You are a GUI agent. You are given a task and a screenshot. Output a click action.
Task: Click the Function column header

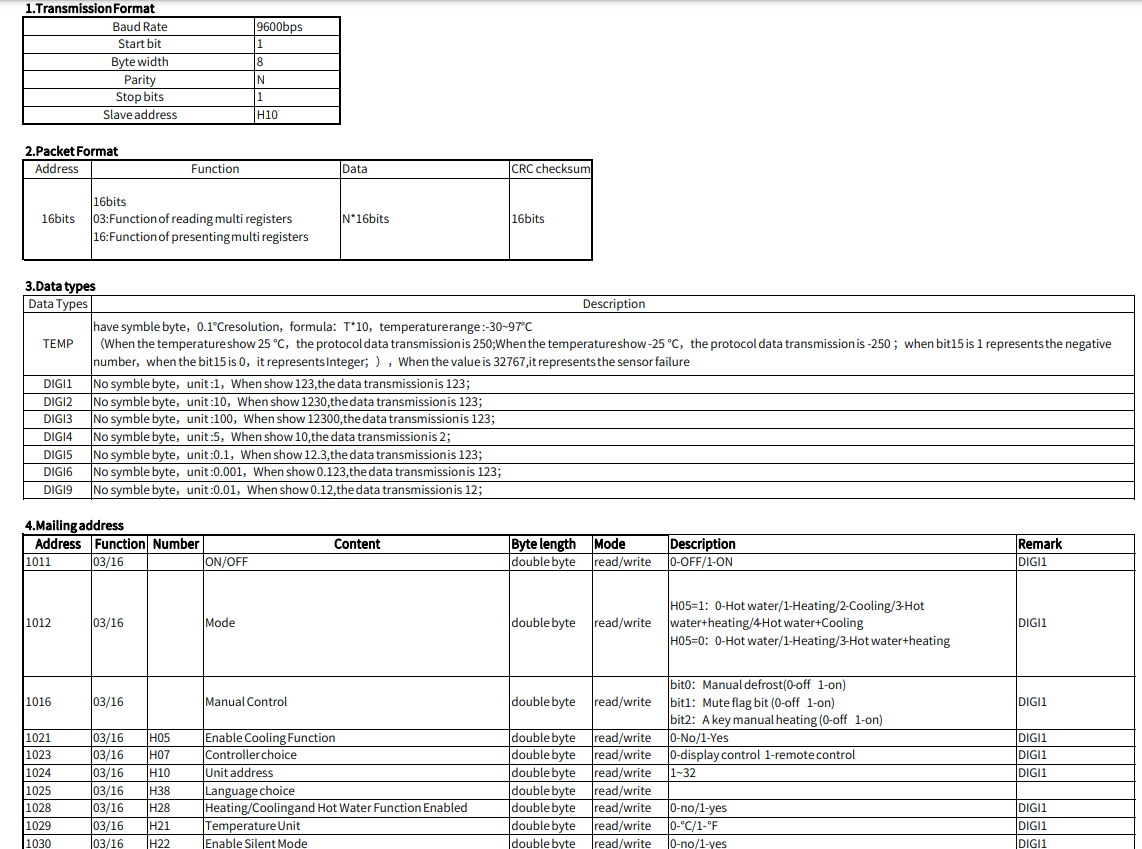(215, 168)
